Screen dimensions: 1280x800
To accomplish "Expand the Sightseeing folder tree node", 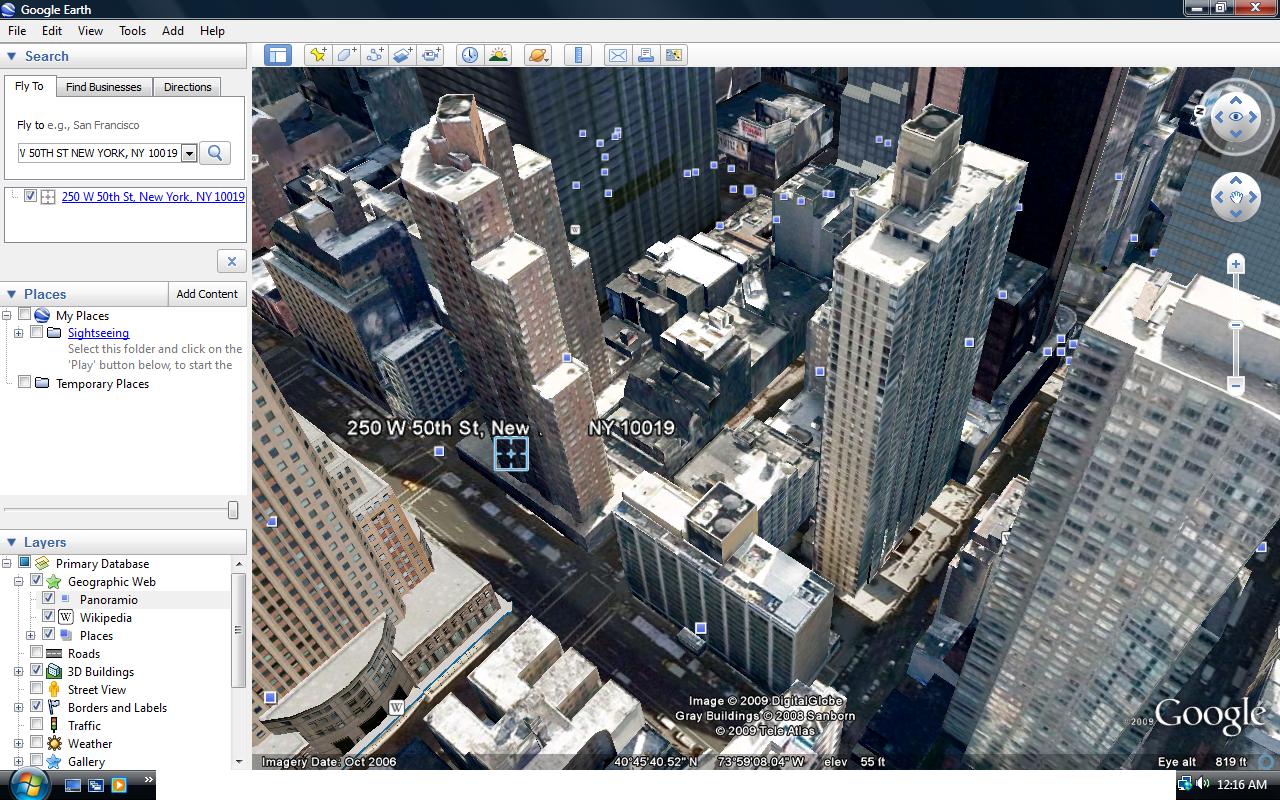I will 18,333.
